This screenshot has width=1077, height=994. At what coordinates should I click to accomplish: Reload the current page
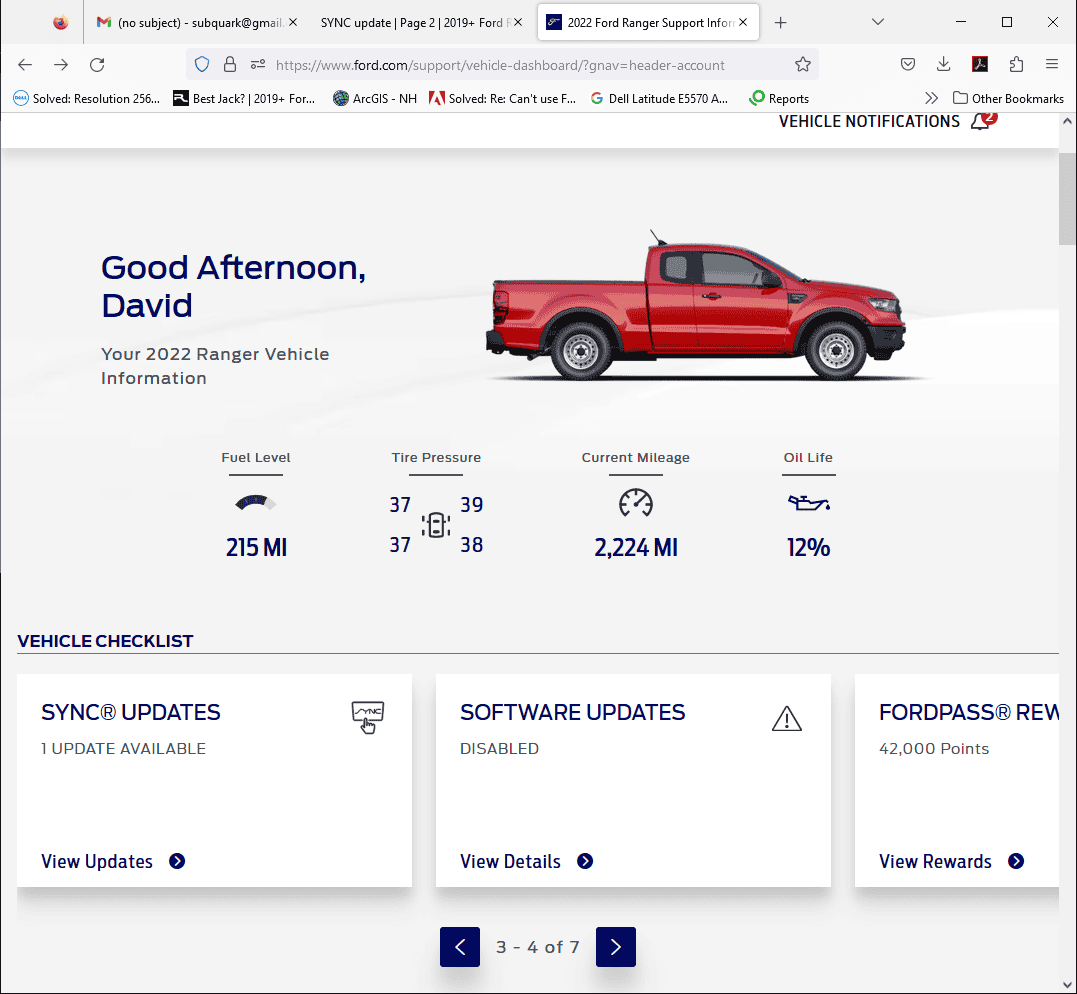pos(97,65)
